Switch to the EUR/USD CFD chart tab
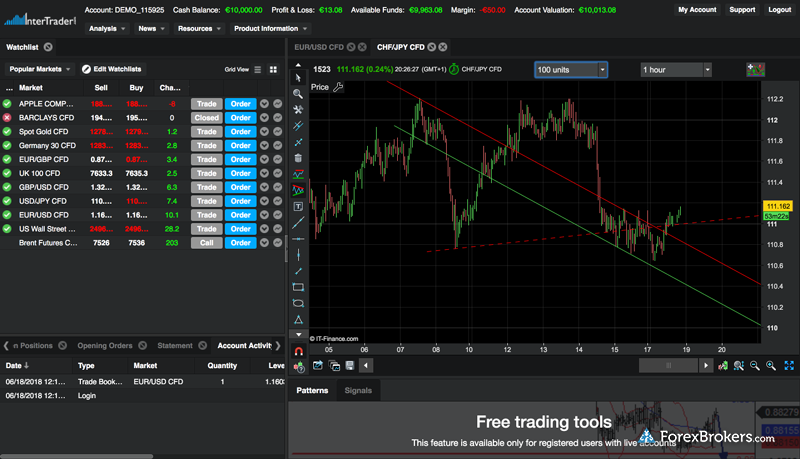Image resolution: width=800 pixels, height=459 pixels. [319, 47]
